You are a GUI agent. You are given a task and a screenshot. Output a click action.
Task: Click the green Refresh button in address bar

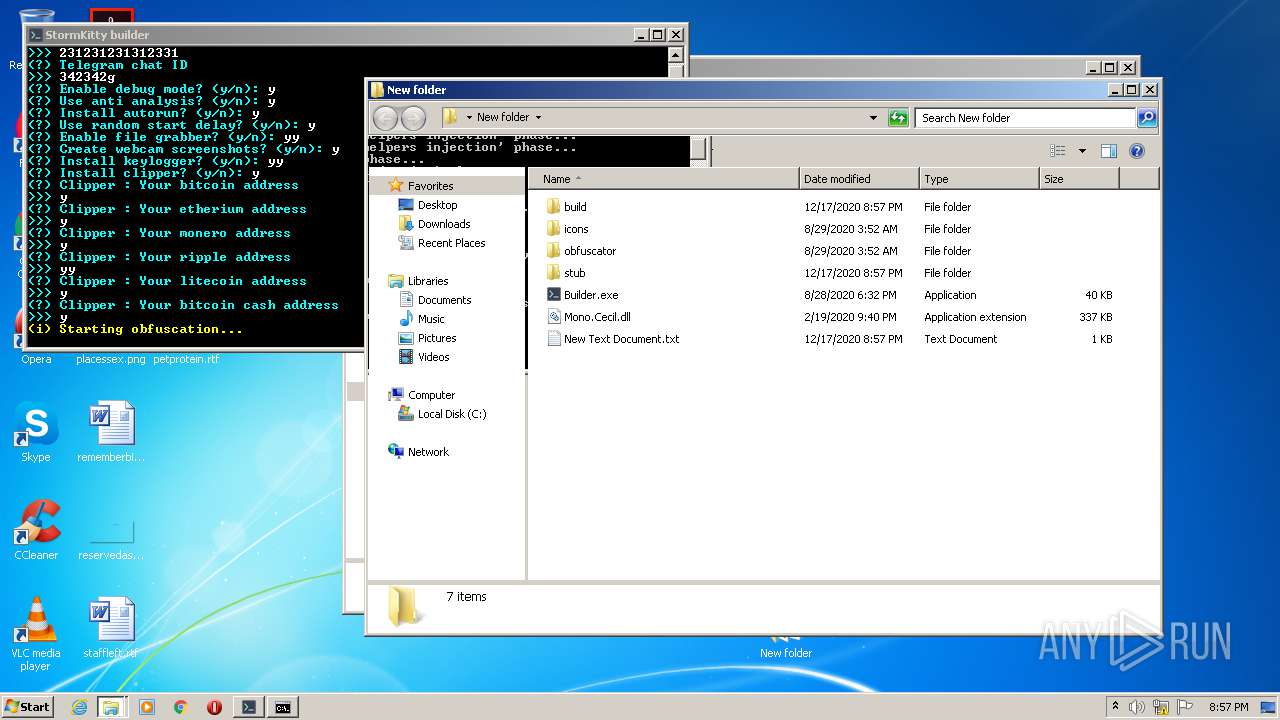(898, 118)
